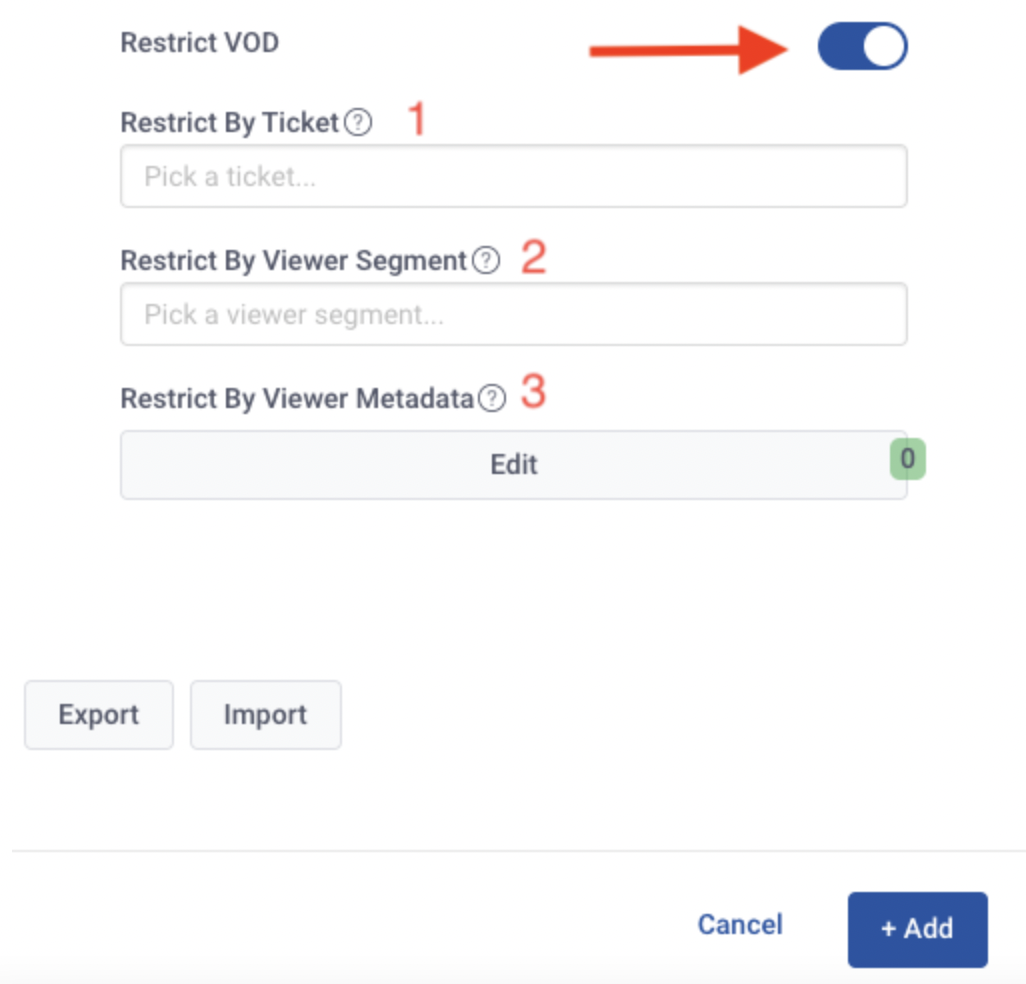The height and width of the screenshot is (984, 1026).
Task: Click the green 0 count badge
Action: (908, 459)
